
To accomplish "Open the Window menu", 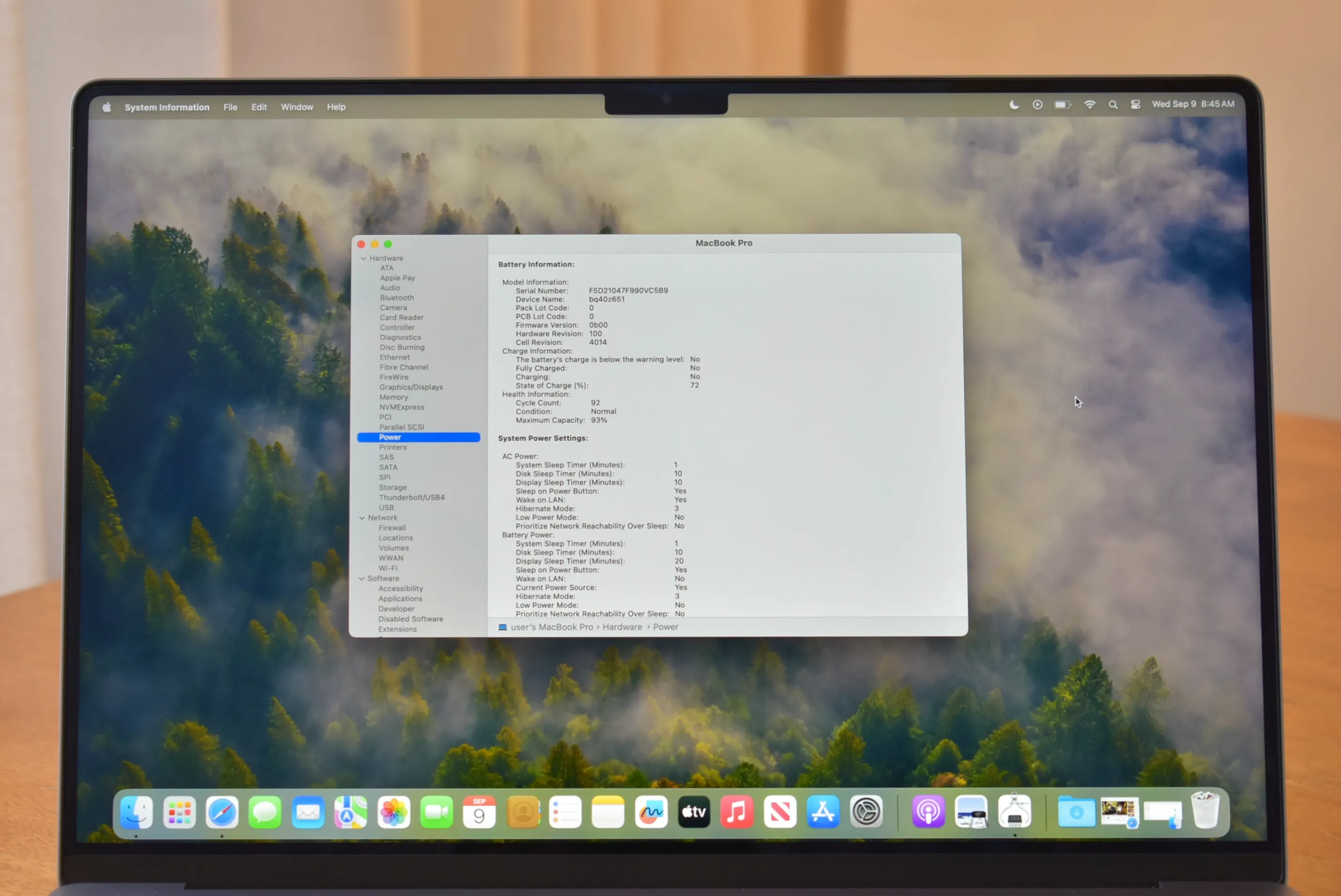I will 297,107.
